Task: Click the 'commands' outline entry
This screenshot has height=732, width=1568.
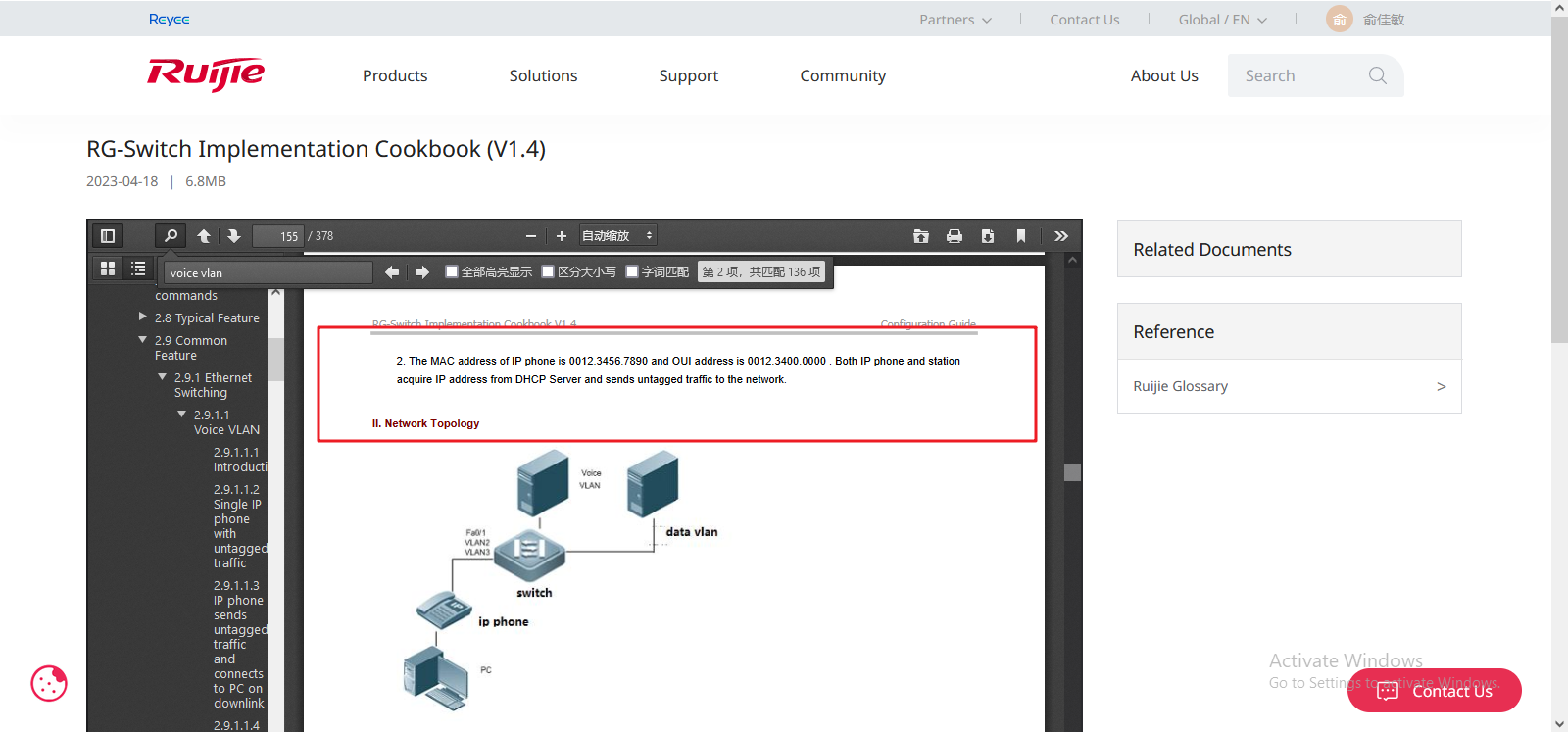Action: [186, 295]
